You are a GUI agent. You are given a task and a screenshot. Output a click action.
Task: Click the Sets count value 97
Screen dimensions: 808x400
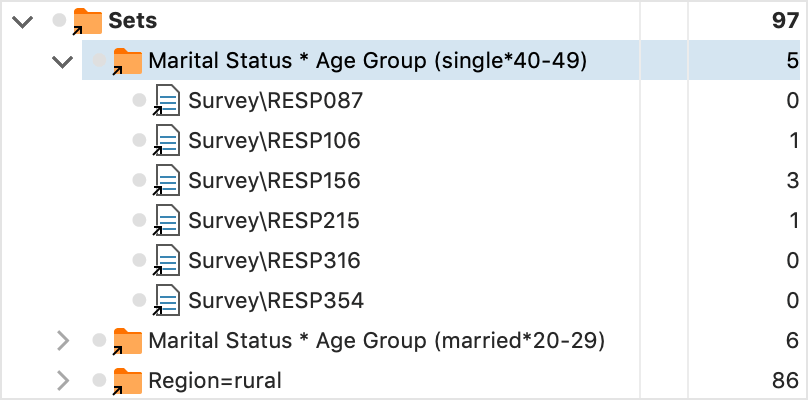click(784, 21)
